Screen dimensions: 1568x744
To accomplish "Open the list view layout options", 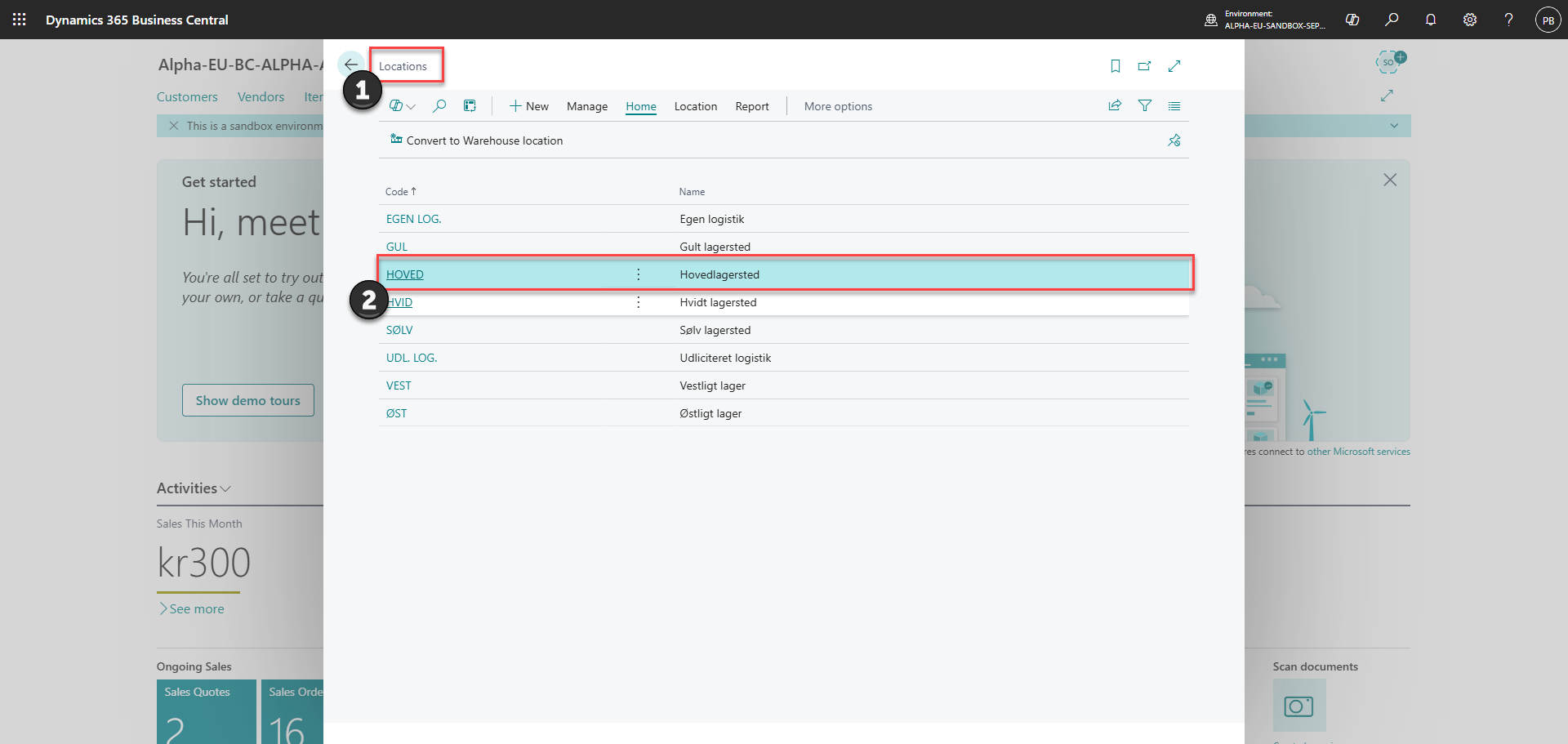I will [x=1174, y=105].
